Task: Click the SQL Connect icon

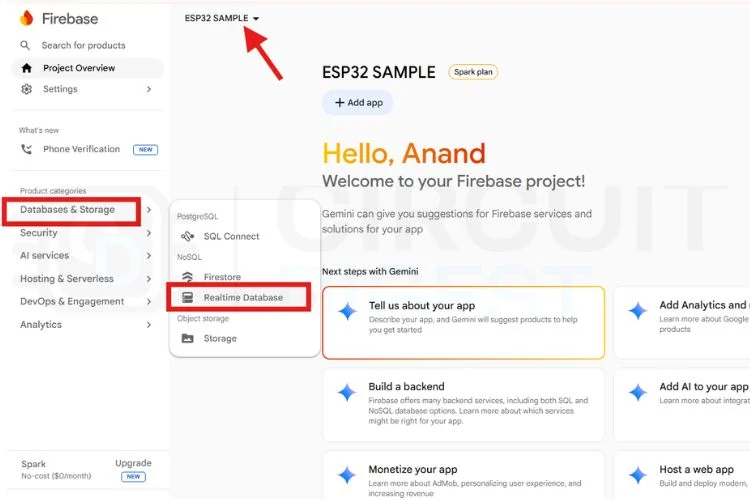Action: click(188, 236)
